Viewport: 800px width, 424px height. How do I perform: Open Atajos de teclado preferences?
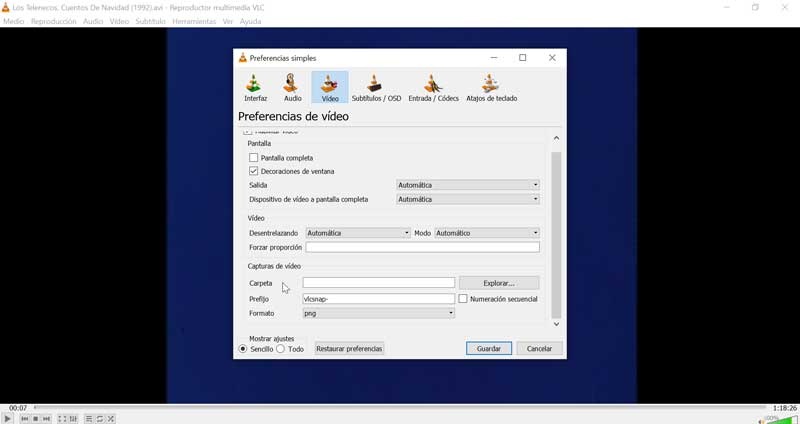pos(491,87)
